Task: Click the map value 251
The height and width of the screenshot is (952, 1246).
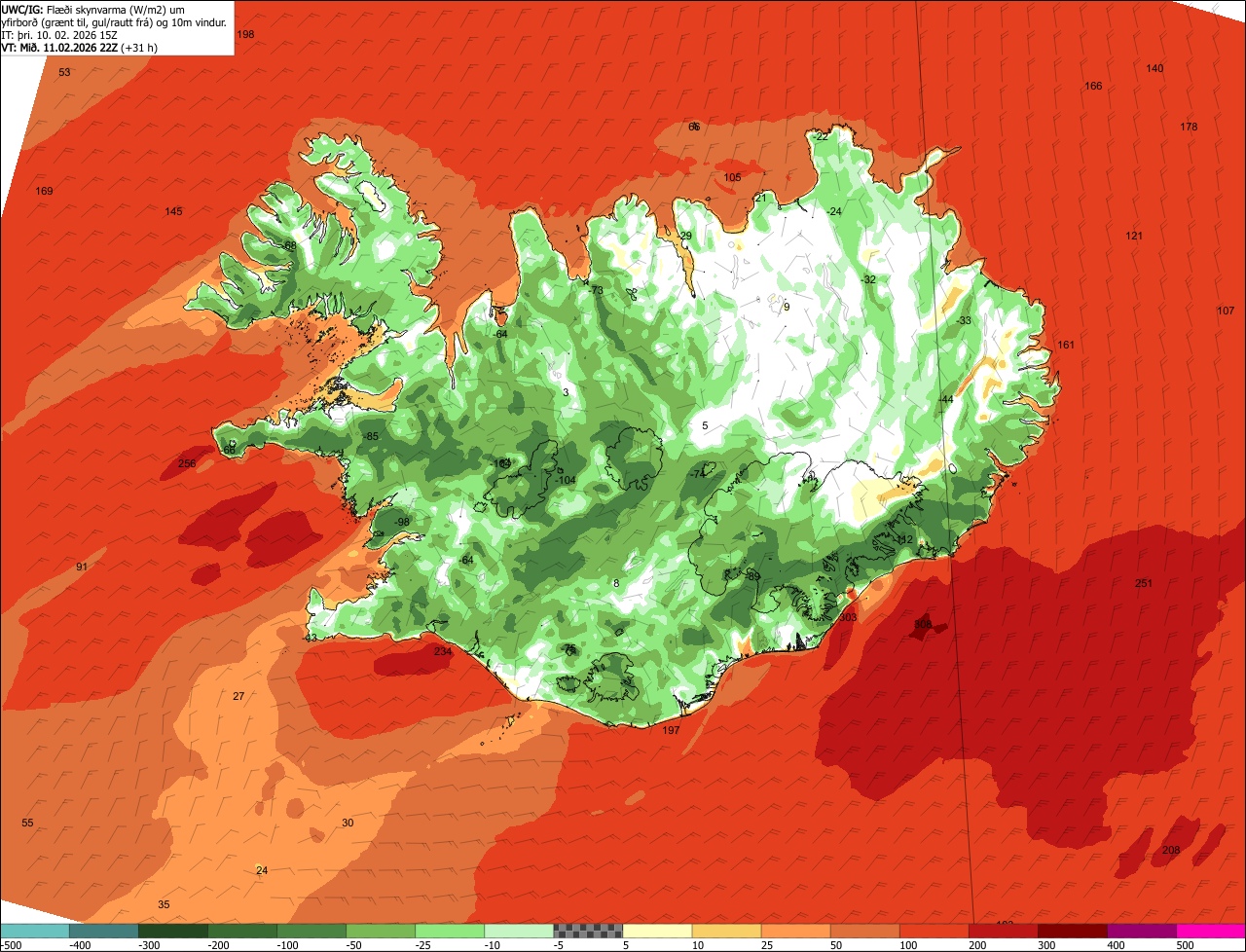Action: click(1144, 583)
